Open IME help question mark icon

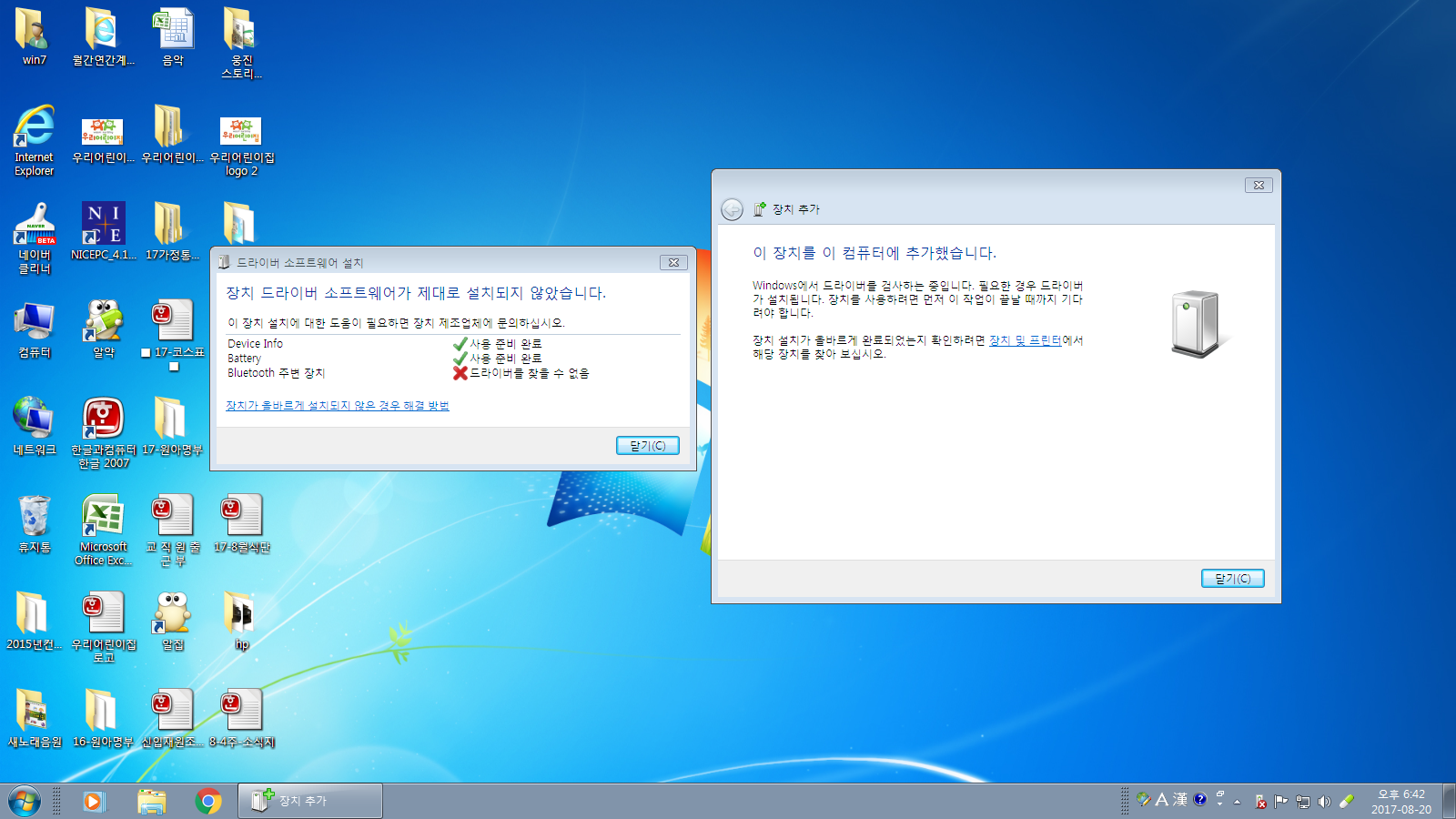click(1200, 799)
